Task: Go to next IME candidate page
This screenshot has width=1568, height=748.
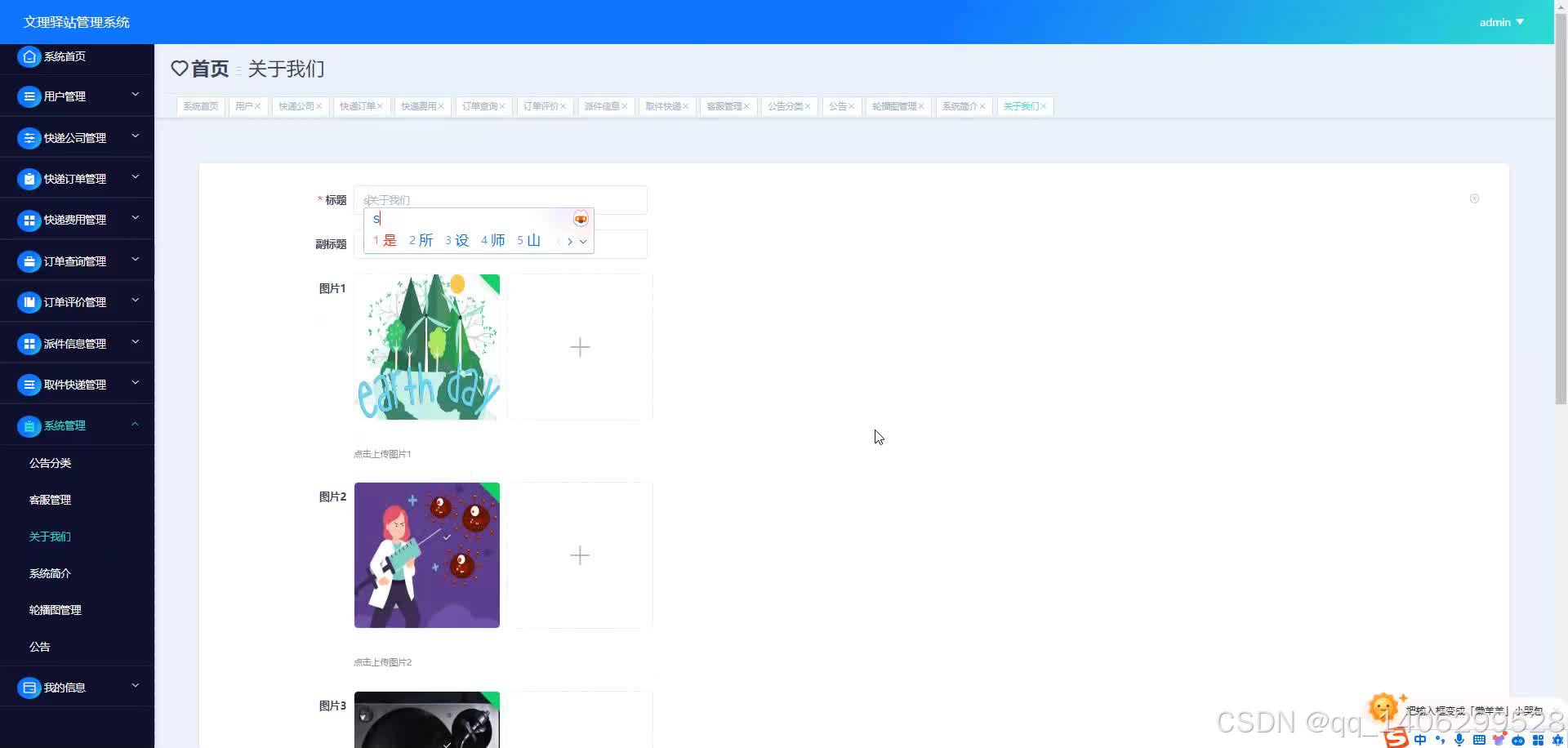Action: click(x=570, y=241)
